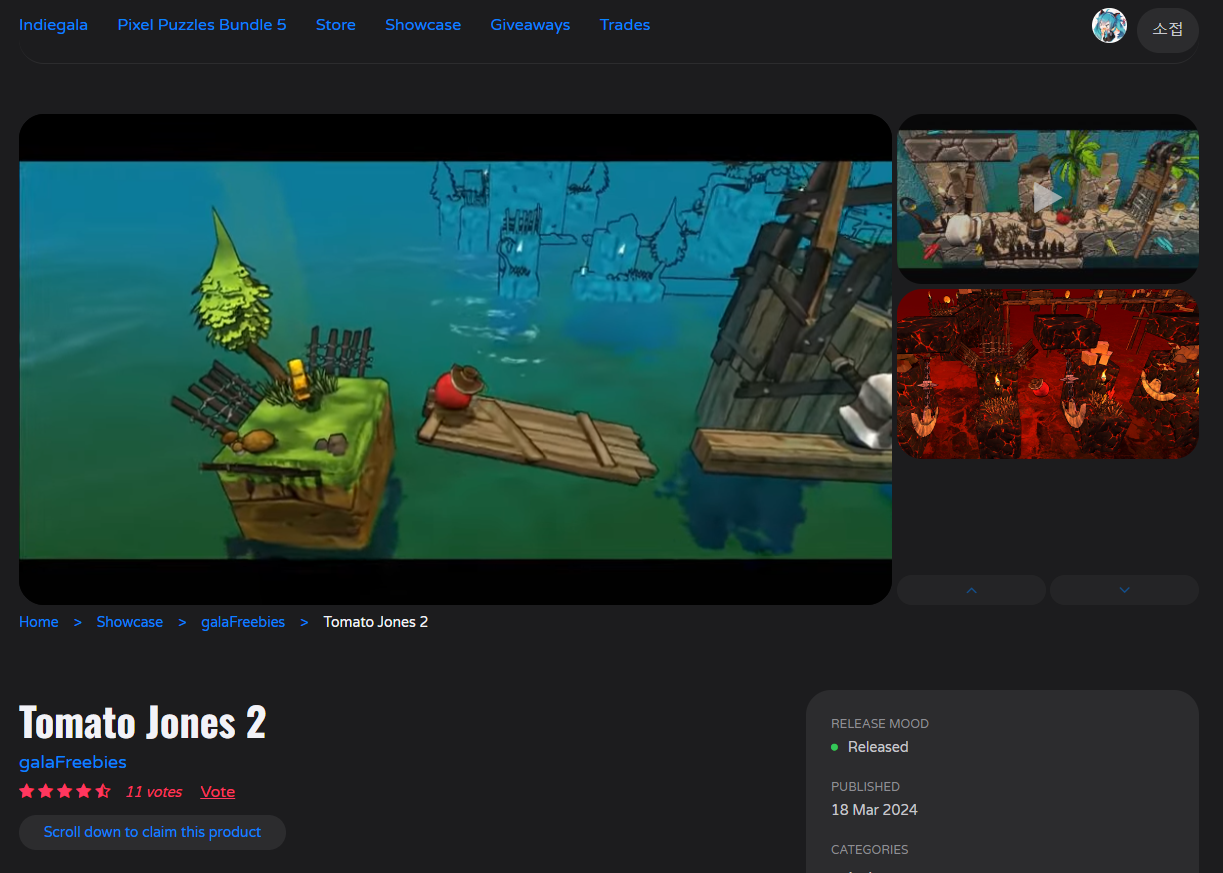This screenshot has height=873, width=1223.
Task: Click the Tomato Jones 2 title heading
Action: click(x=143, y=722)
